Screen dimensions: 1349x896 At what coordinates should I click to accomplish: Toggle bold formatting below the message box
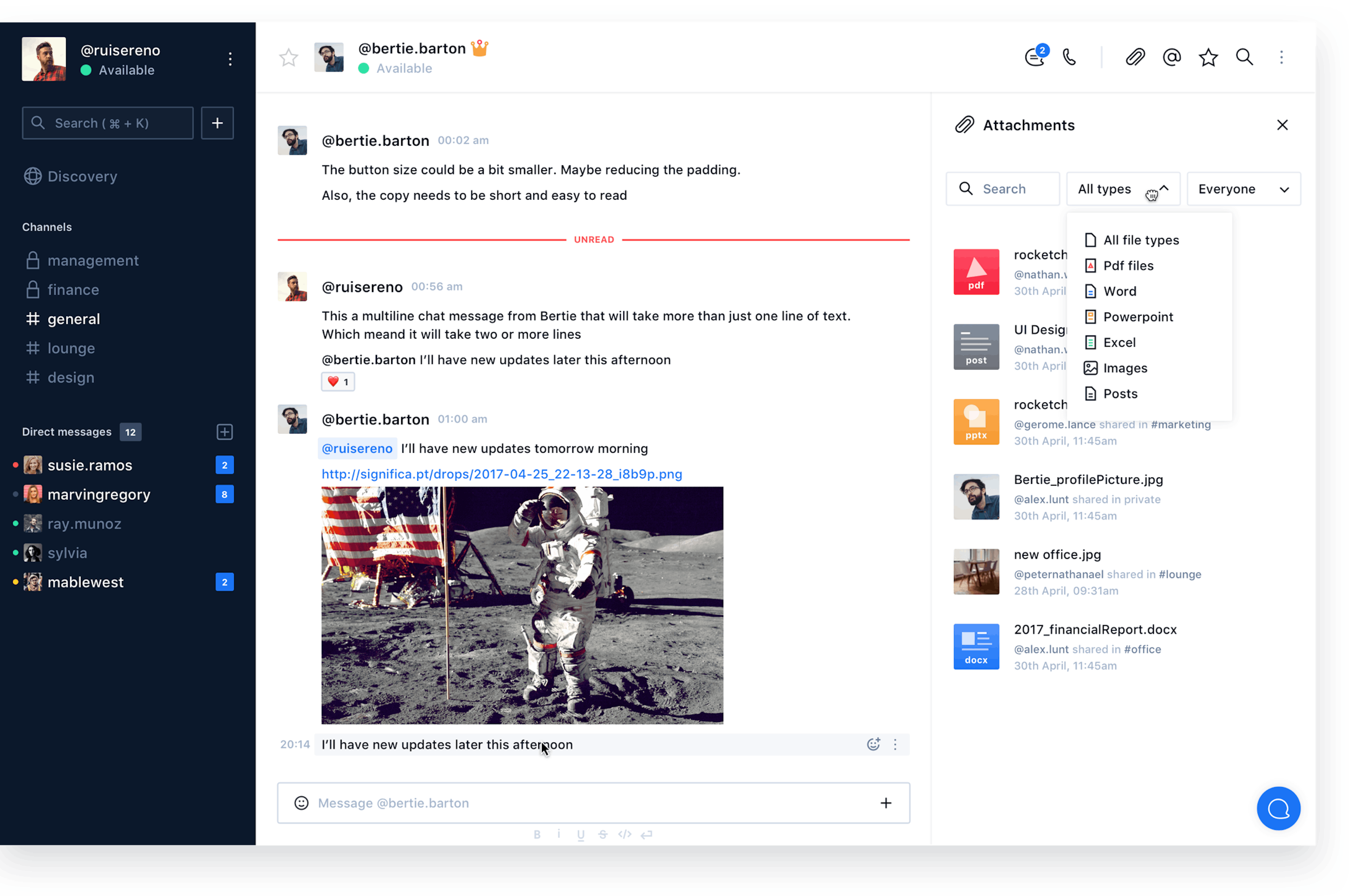coord(537,834)
